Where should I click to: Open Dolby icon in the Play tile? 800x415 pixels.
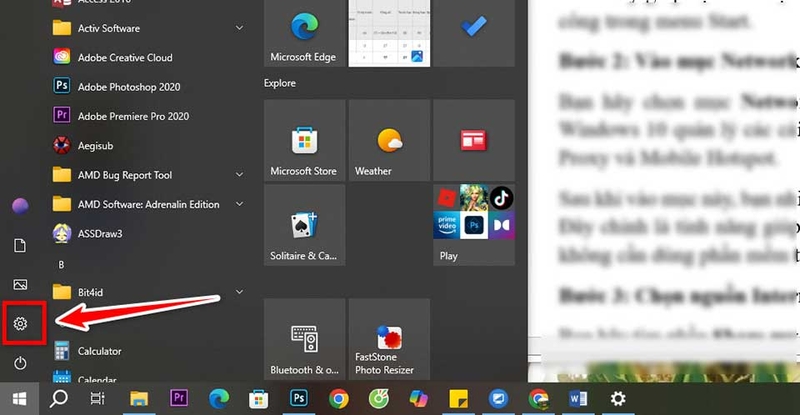[501, 225]
